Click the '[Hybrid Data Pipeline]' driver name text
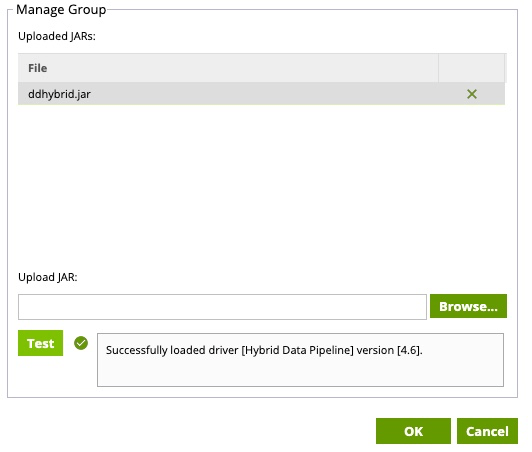 point(297,350)
